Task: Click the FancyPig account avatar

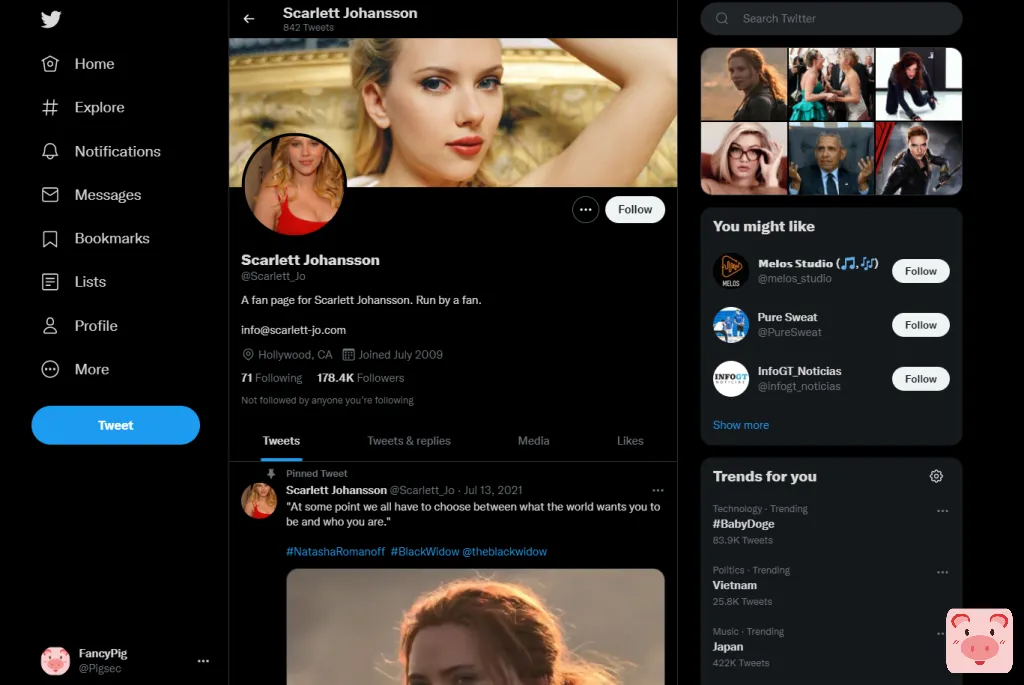Action: [x=56, y=661]
